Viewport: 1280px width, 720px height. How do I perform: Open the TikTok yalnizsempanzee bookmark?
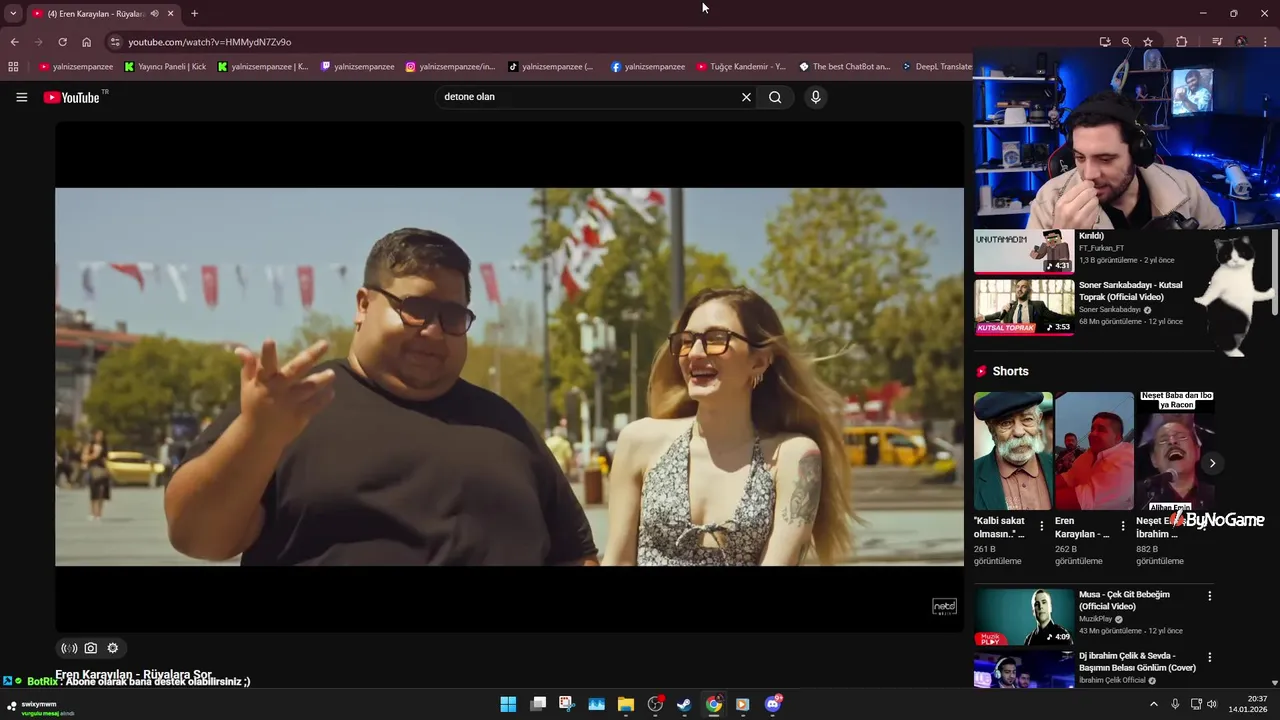point(551,67)
